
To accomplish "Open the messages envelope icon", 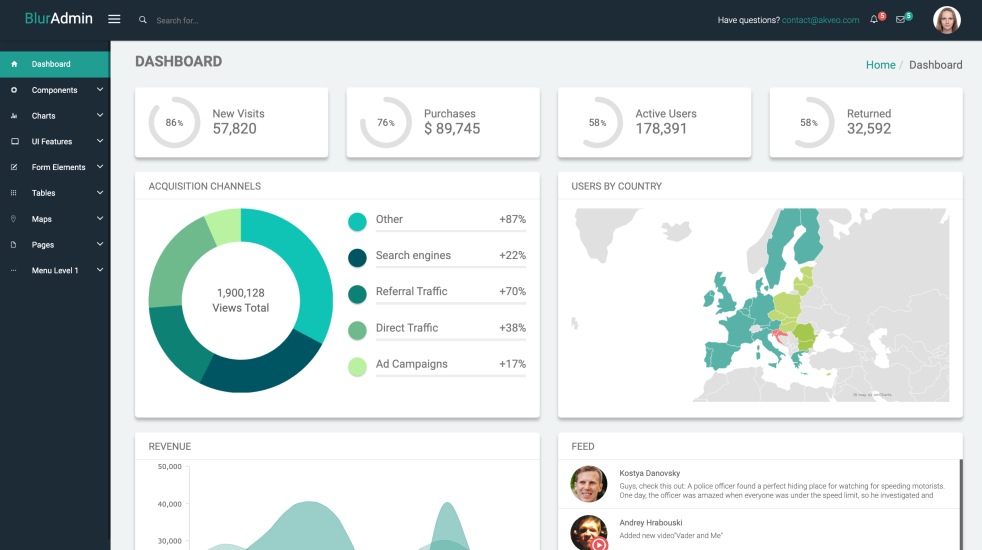I will (900, 19).
